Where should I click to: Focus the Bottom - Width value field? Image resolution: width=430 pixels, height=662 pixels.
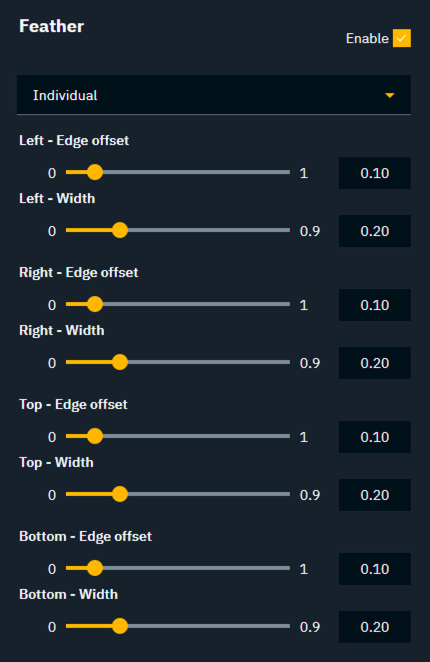pos(375,627)
